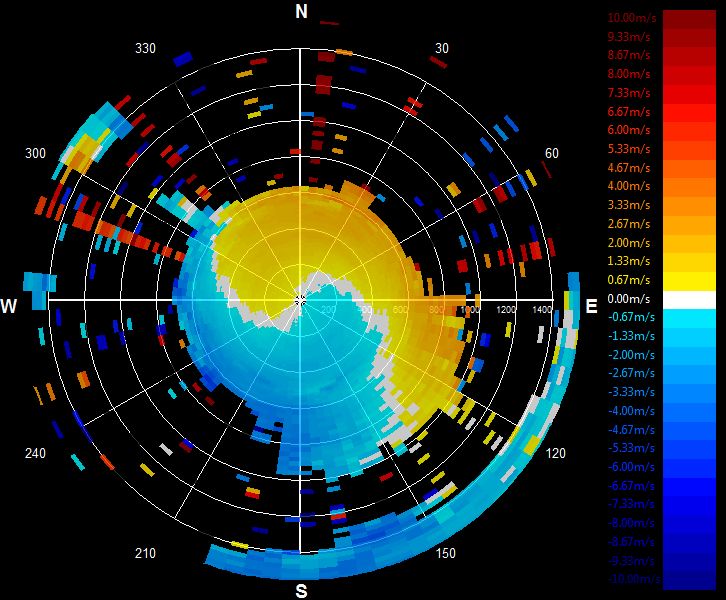Click the -3.33m/s legend label
726x600 pixels.
tap(631, 393)
